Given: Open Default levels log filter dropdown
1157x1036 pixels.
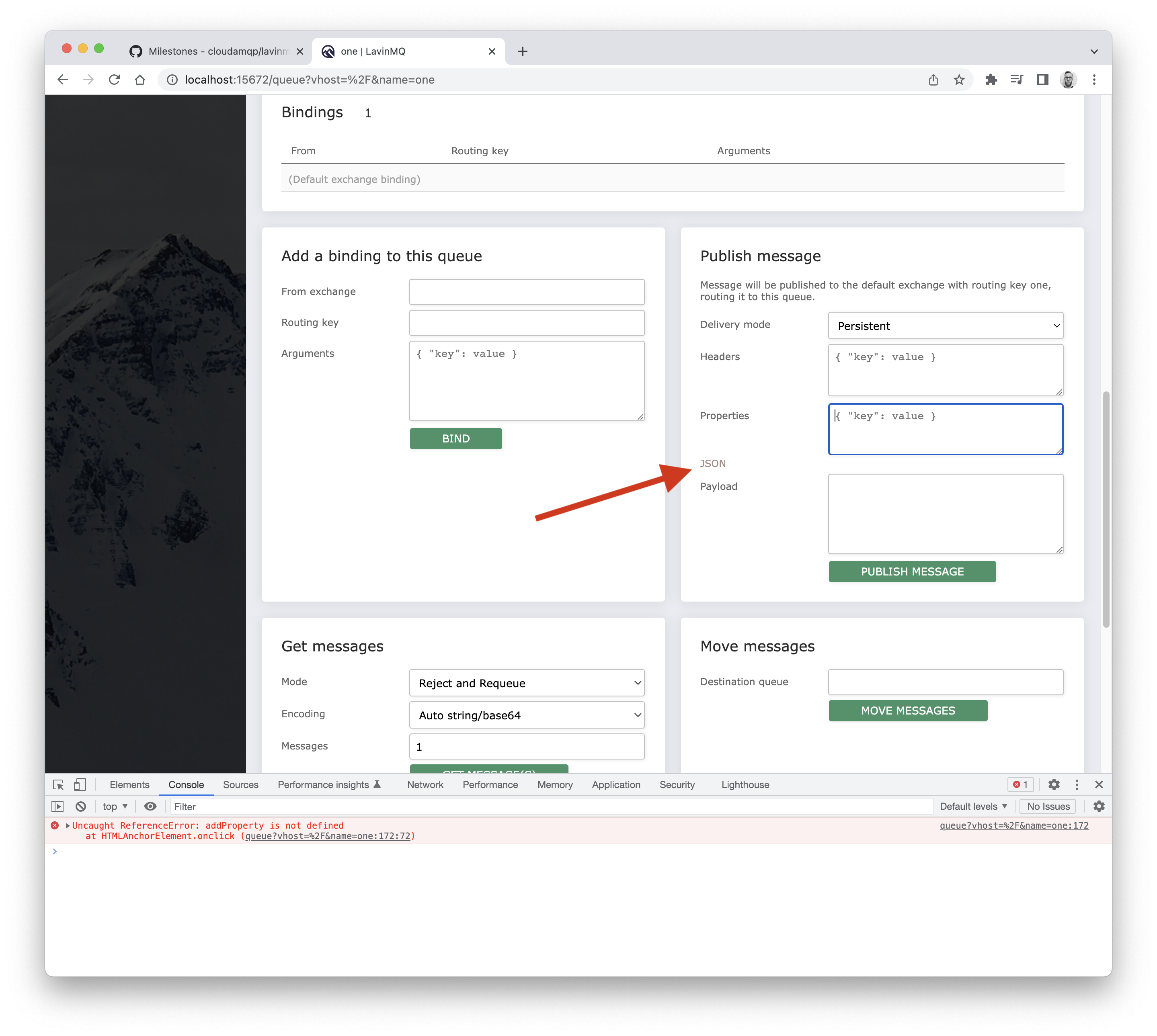Looking at the screenshot, I should point(973,806).
